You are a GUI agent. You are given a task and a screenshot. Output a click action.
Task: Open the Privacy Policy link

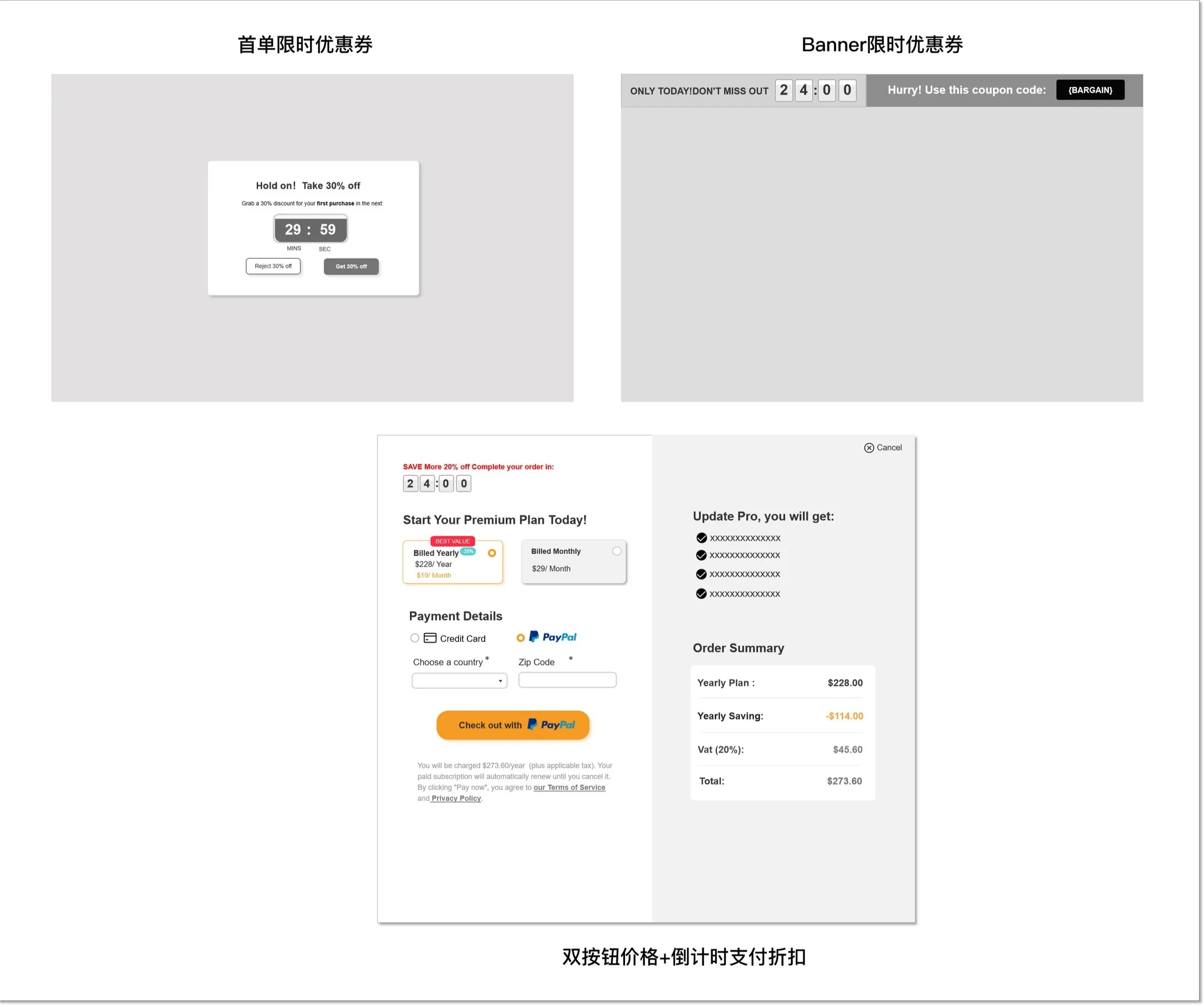click(456, 798)
